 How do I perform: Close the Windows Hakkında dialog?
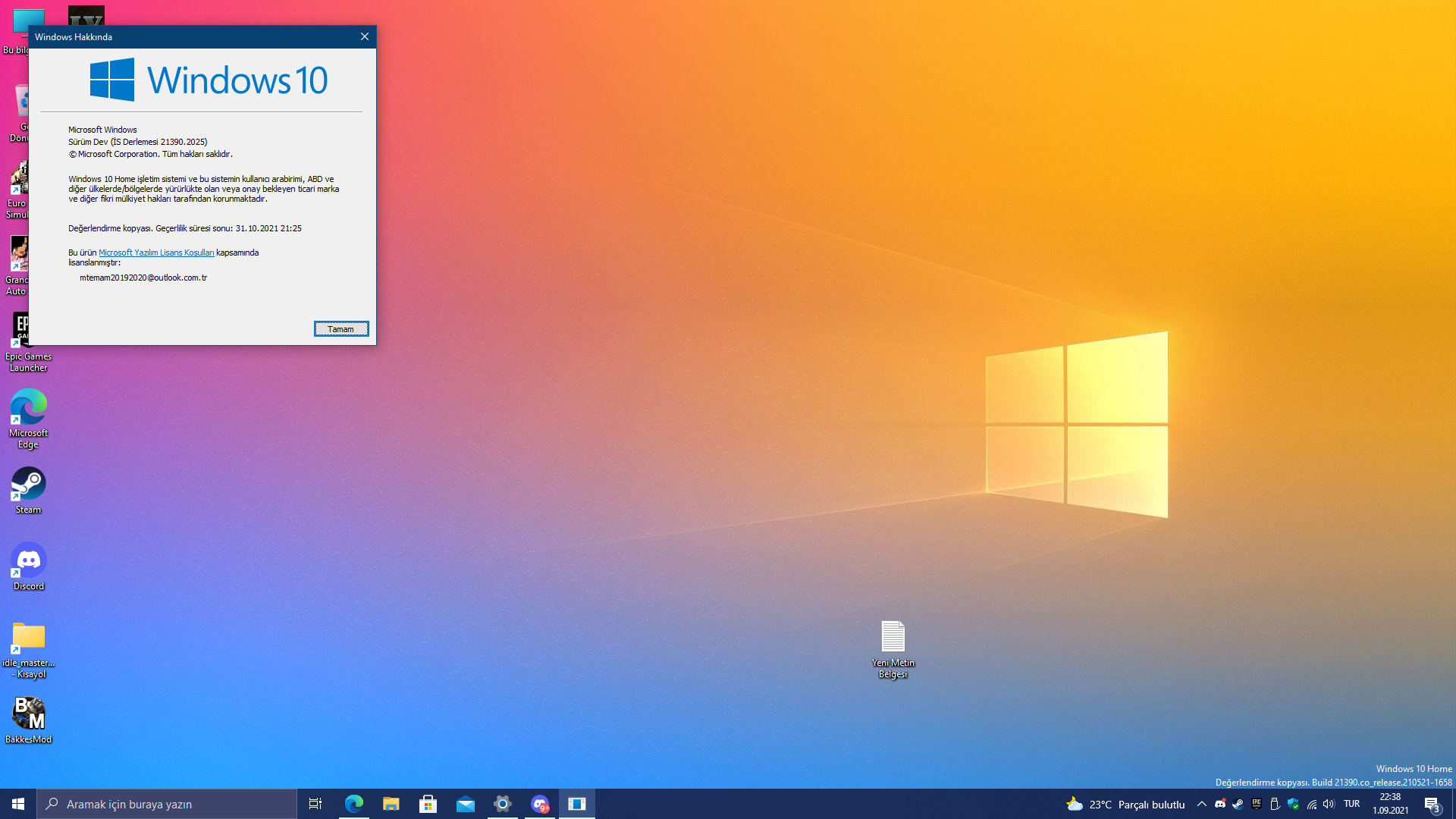tap(365, 36)
